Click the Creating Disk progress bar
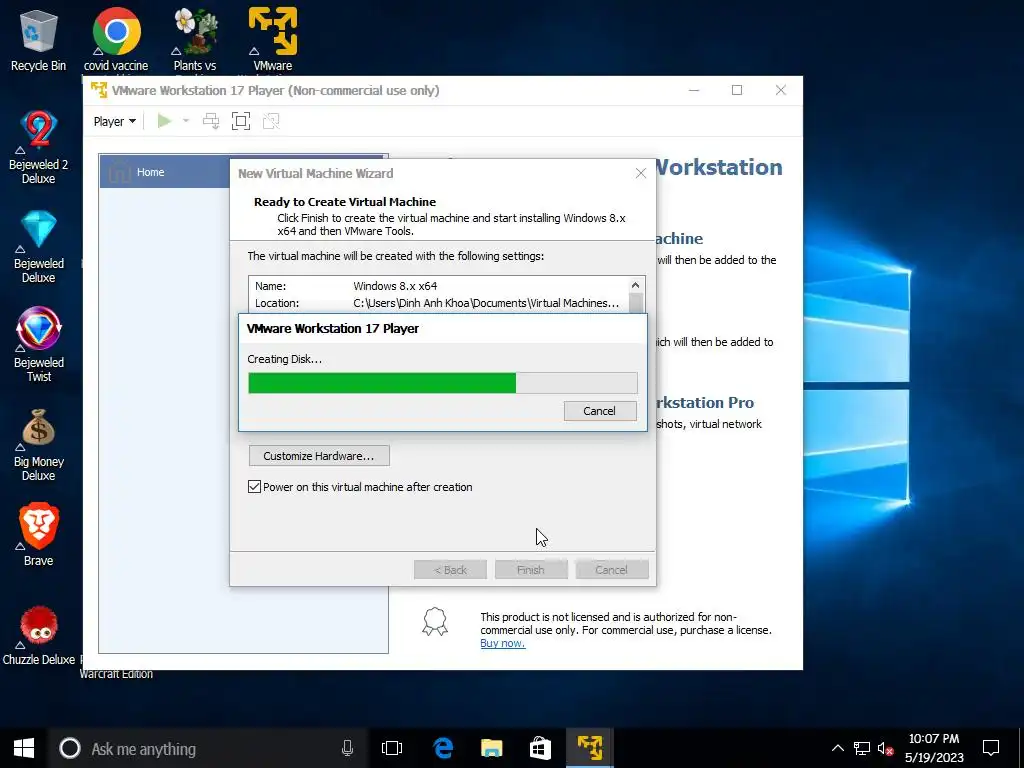The width and height of the screenshot is (1024, 768). 443,383
